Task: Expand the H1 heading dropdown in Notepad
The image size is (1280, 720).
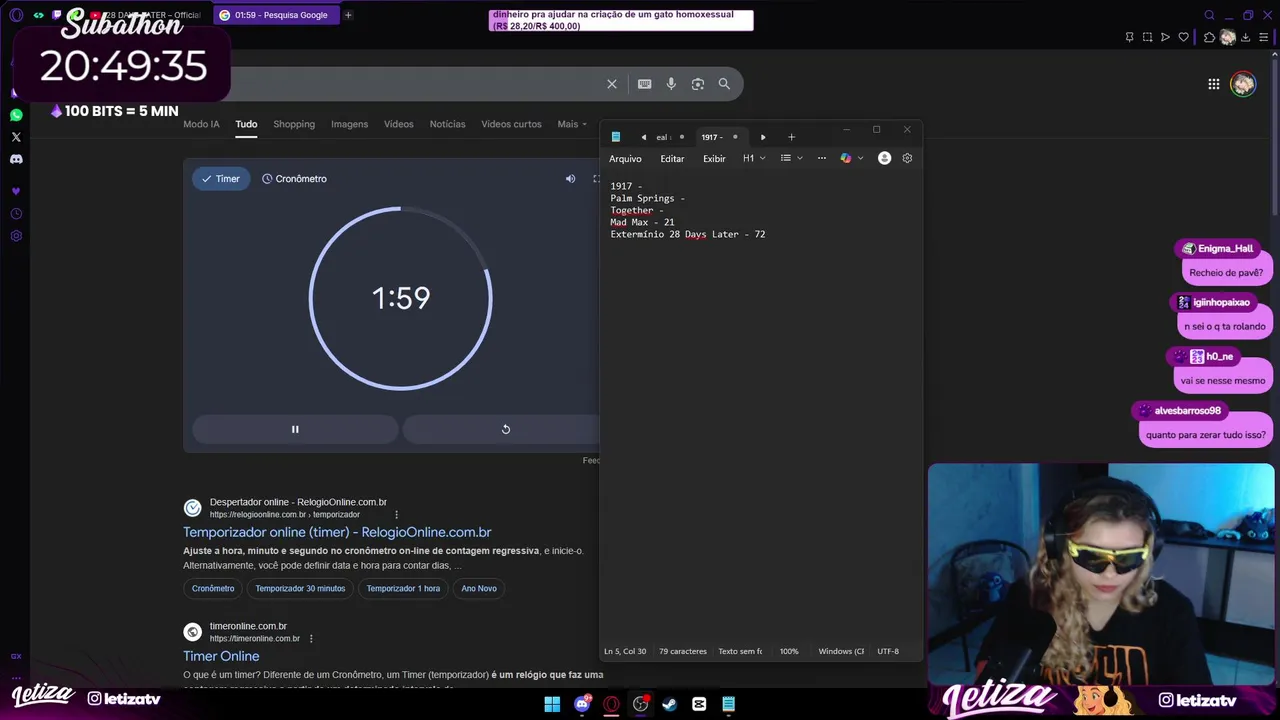Action: click(754, 158)
